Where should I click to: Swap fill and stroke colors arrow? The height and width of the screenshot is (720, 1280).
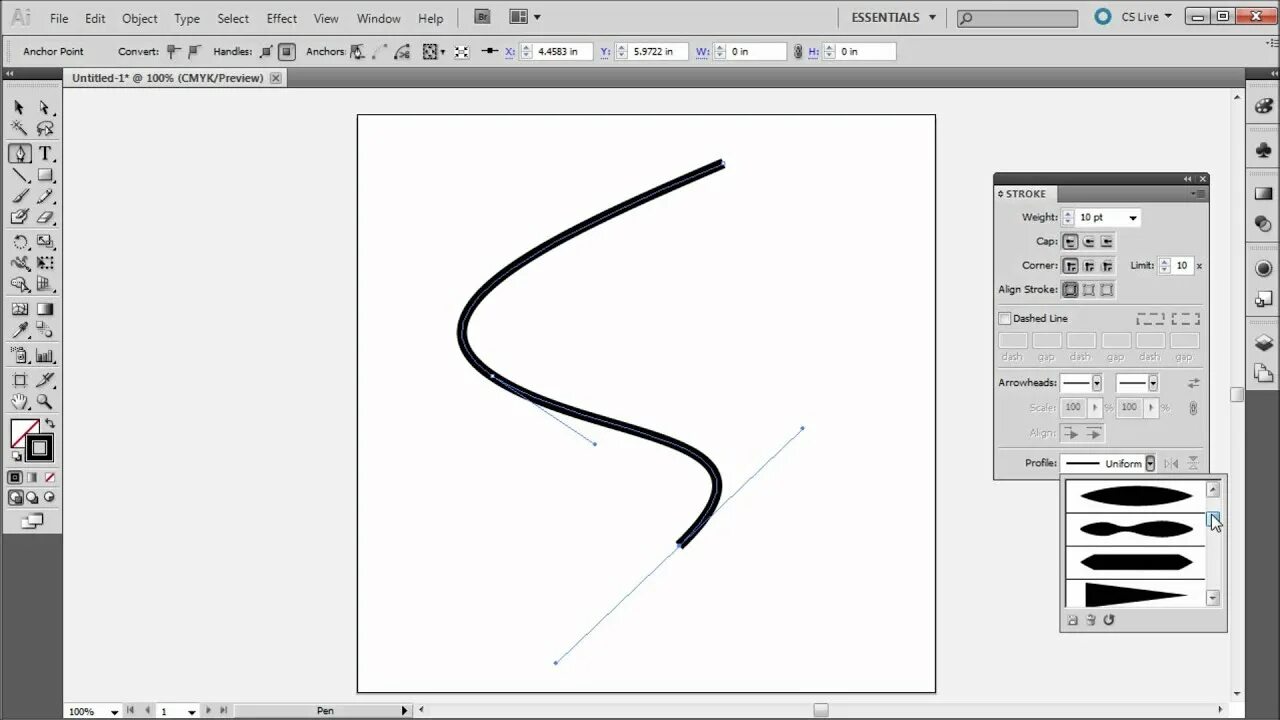[50, 424]
